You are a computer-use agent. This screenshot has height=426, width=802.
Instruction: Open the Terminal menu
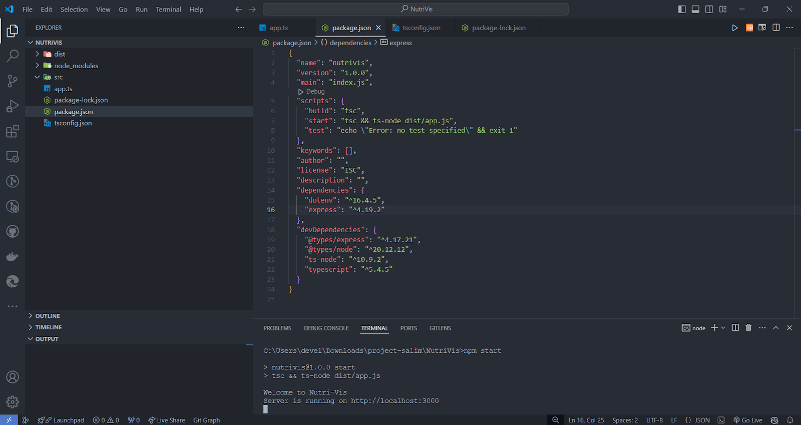point(168,9)
